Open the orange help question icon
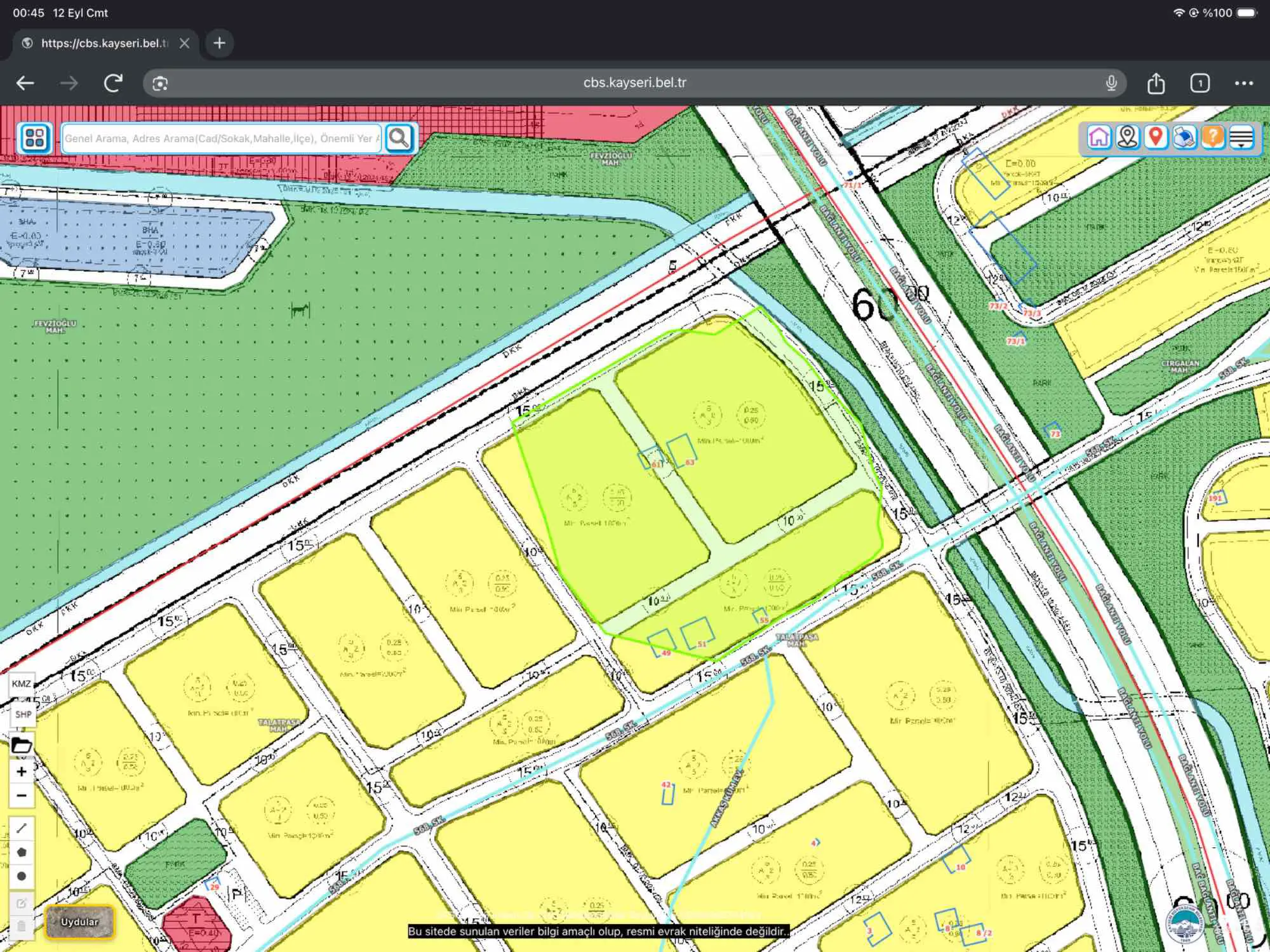The height and width of the screenshot is (952, 1270). [1213, 137]
